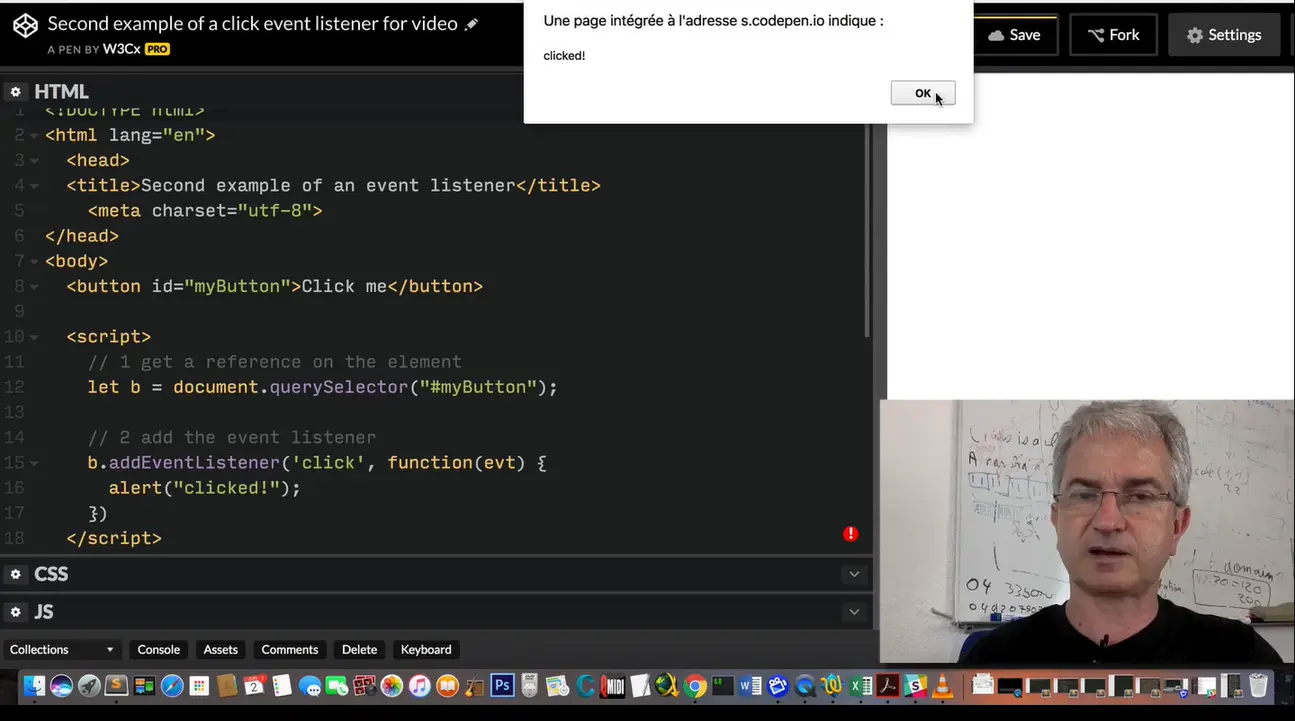1295x721 pixels.
Task: Edit pen title using pencil icon
Action: point(471,24)
